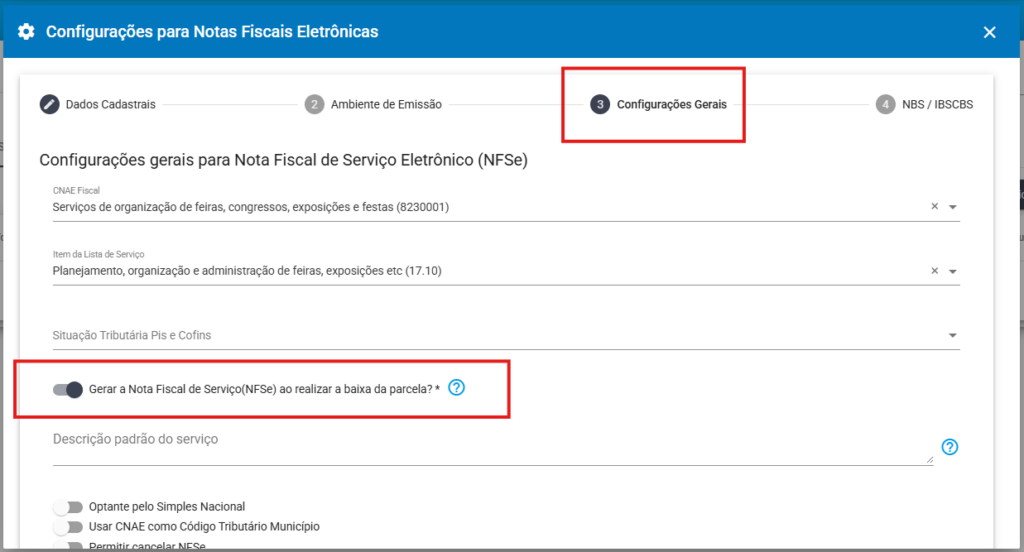Screen dimensions: 1024x552
Task: Close the Configurações para Notas Fiscais dialog
Action: [989, 32]
